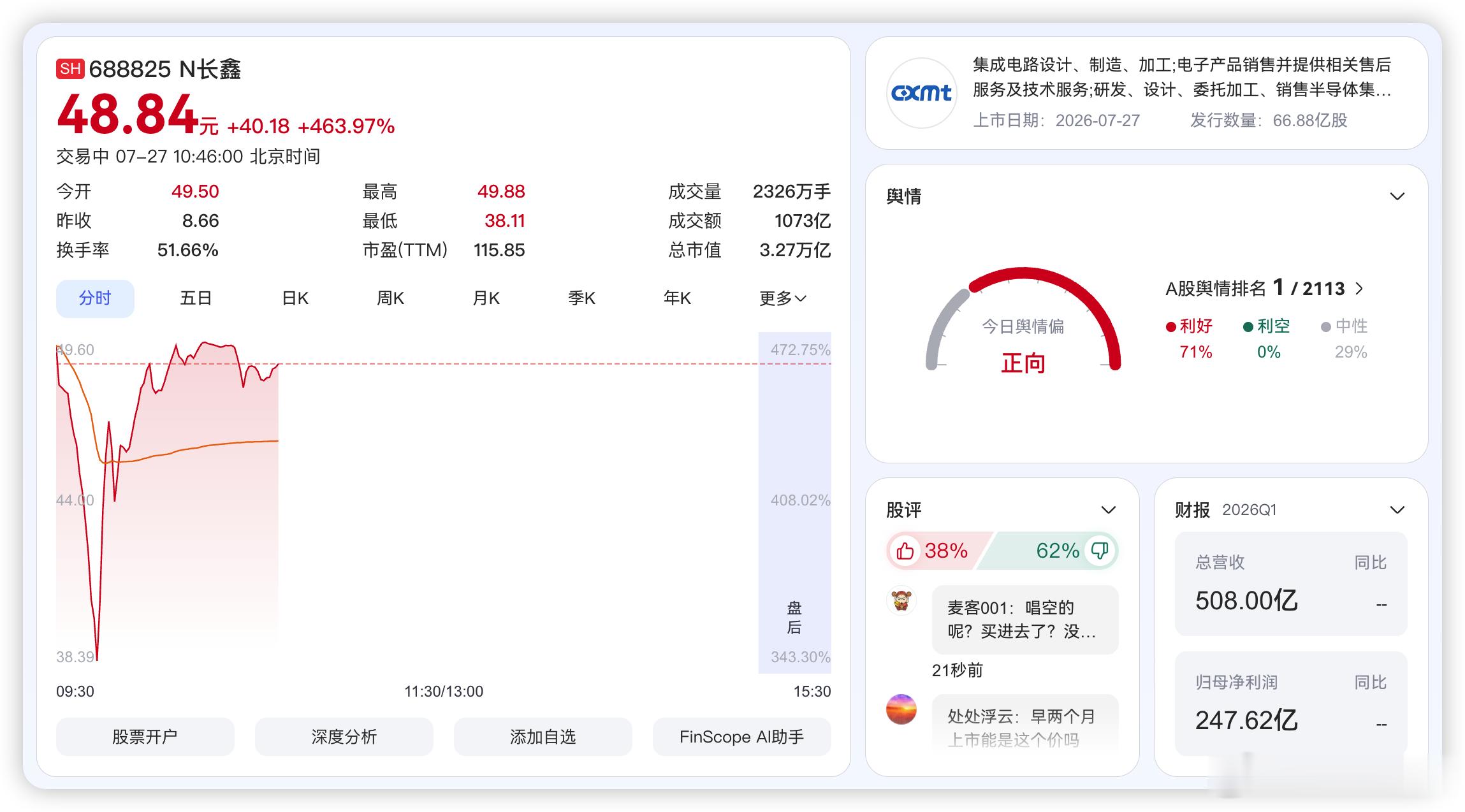Click the 总市值 value 3.27万亿
1465x812 pixels.
pos(795,250)
